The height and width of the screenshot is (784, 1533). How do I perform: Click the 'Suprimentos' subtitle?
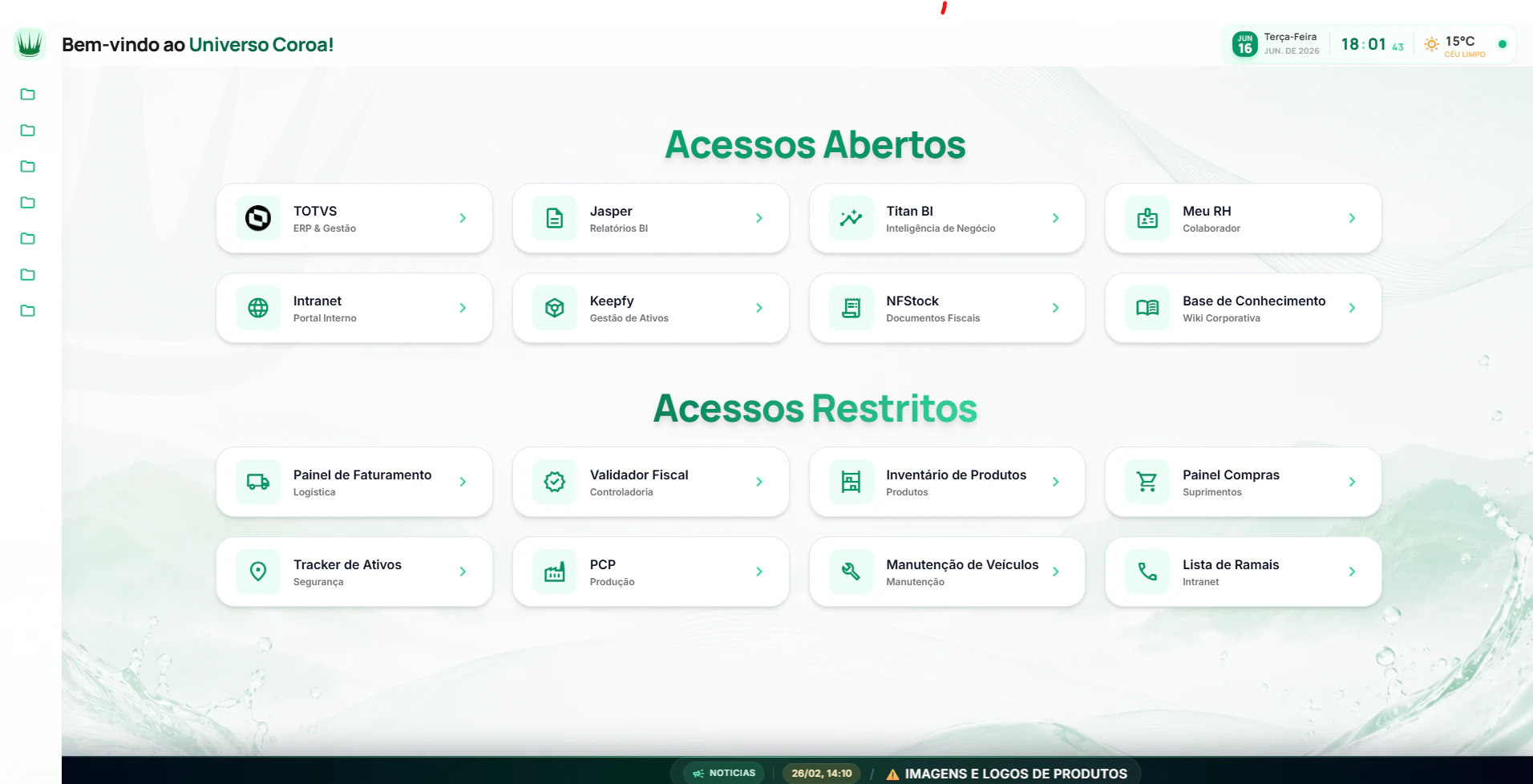(1212, 492)
